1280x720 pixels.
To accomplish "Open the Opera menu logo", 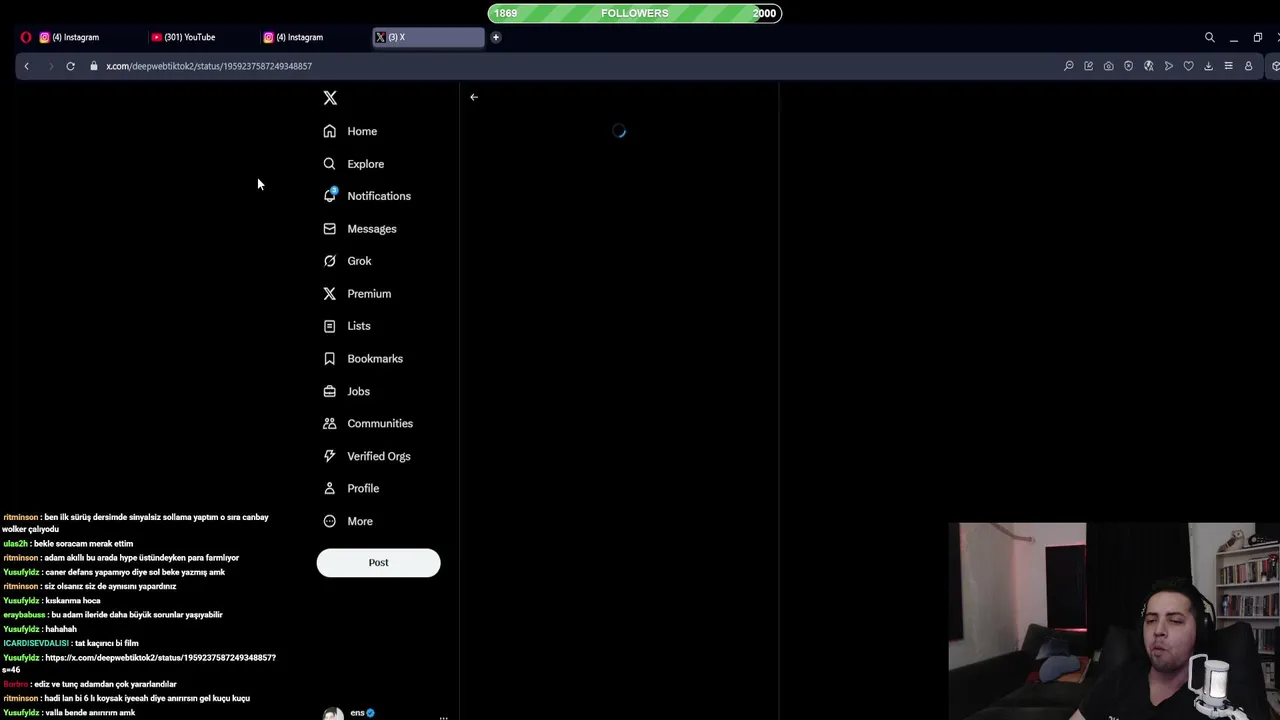I will click(x=26, y=37).
